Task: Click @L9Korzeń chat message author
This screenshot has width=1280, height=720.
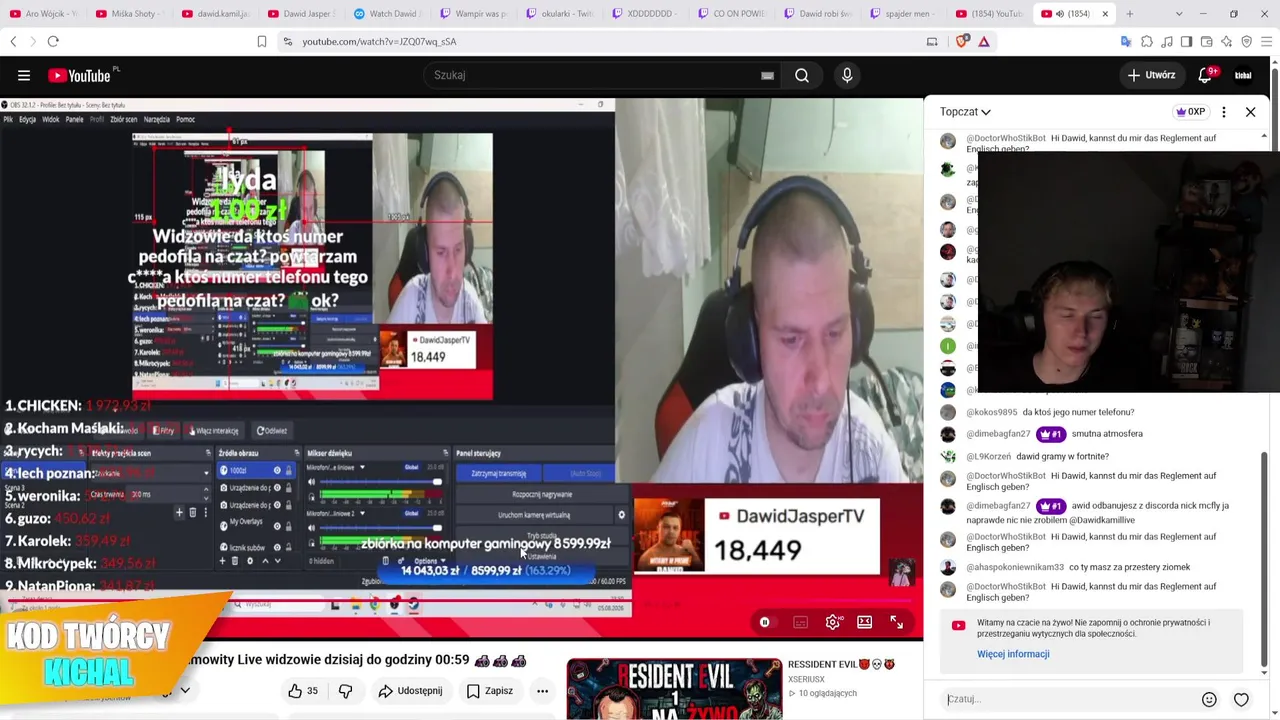Action: coord(988,457)
